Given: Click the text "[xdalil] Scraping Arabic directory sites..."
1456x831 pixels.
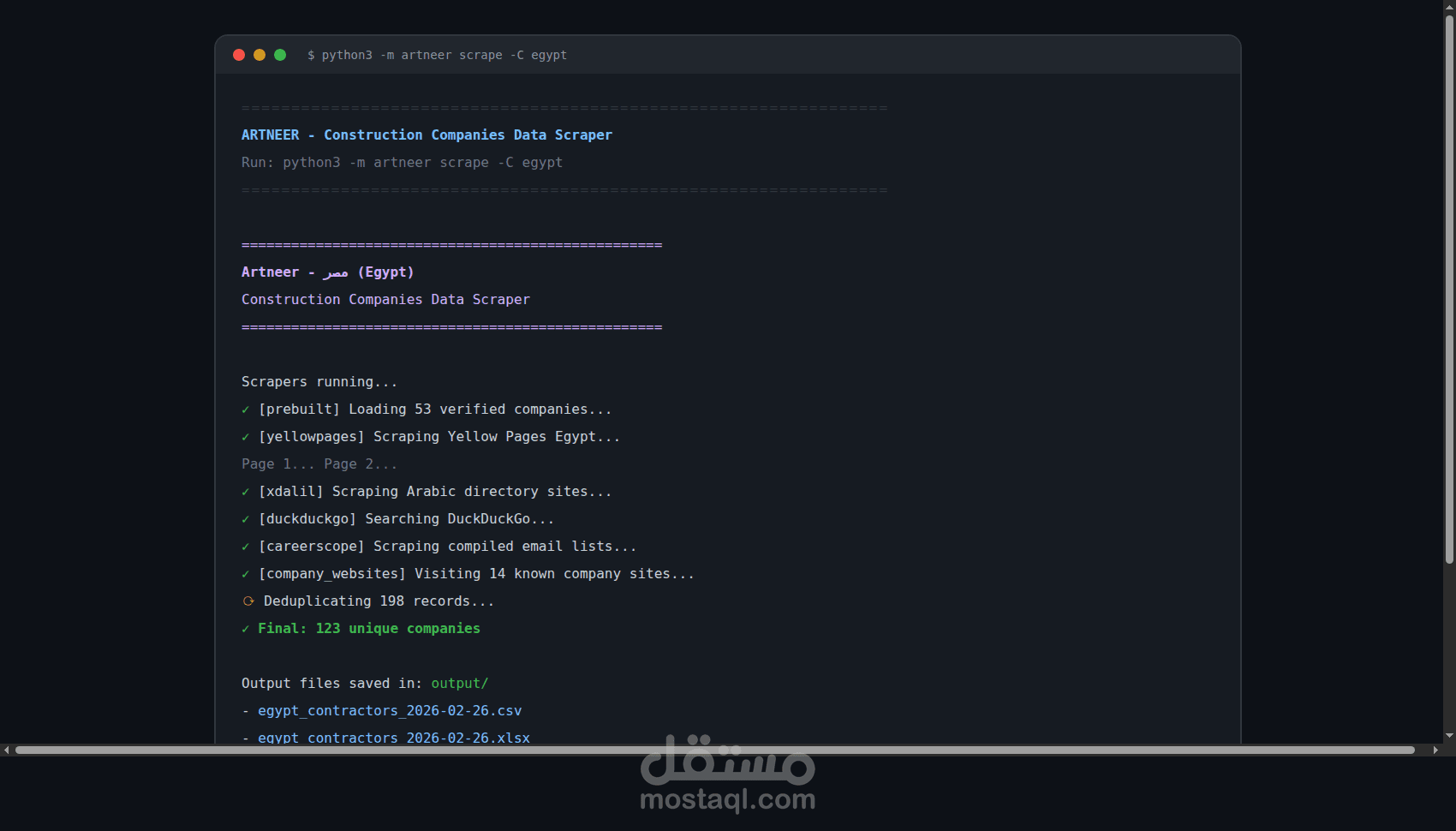Looking at the screenshot, I should click(435, 492).
